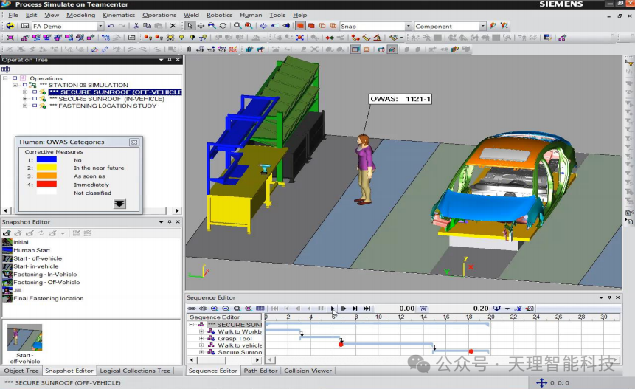The height and width of the screenshot is (389, 635).
Task: Click the Operation Tree filter icon
Action: coord(6,69)
